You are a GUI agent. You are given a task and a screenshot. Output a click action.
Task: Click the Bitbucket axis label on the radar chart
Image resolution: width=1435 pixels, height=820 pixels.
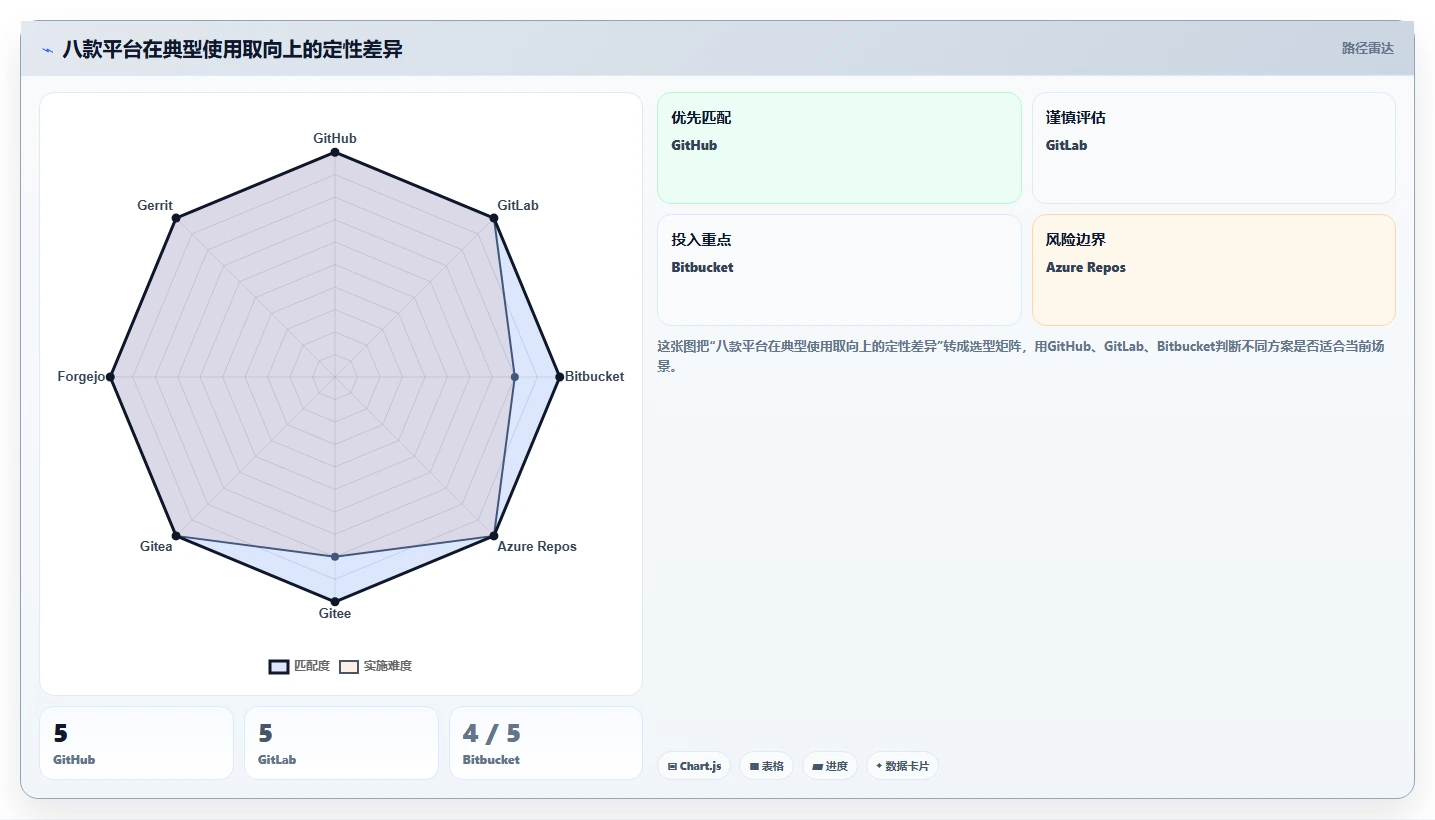click(594, 377)
